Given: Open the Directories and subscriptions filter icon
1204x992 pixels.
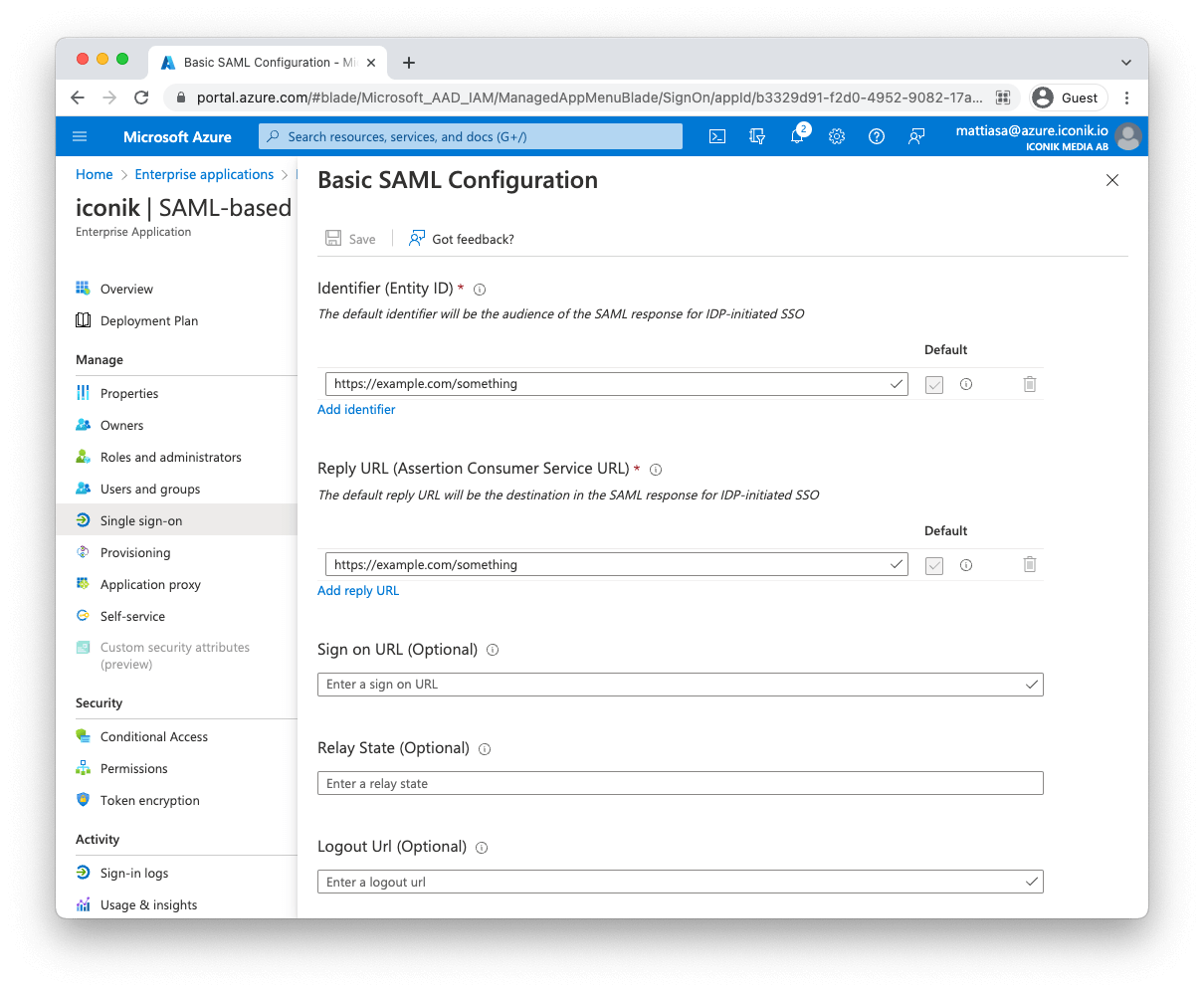Looking at the screenshot, I should click(x=757, y=136).
